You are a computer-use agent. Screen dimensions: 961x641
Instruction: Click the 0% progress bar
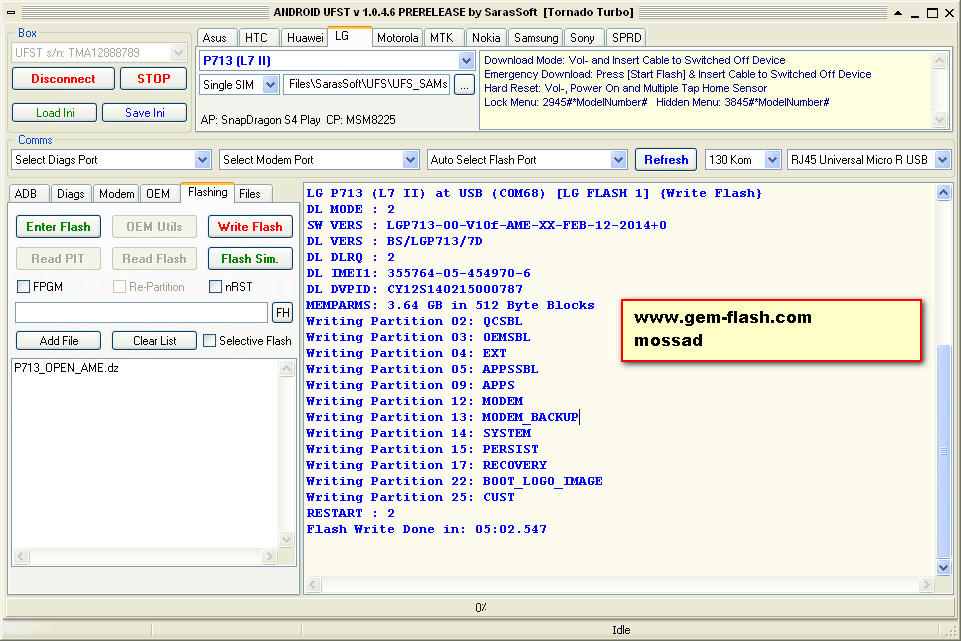point(480,607)
